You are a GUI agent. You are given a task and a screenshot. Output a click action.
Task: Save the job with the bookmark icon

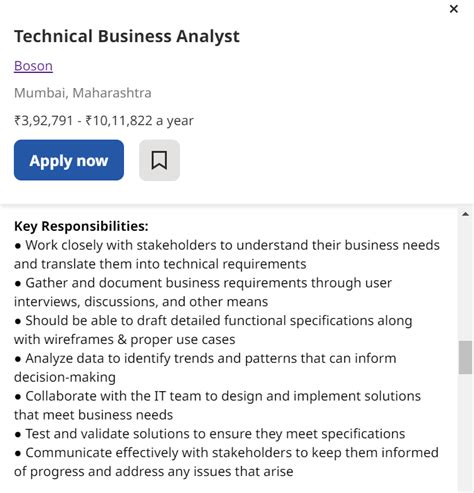[x=159, y=160]
